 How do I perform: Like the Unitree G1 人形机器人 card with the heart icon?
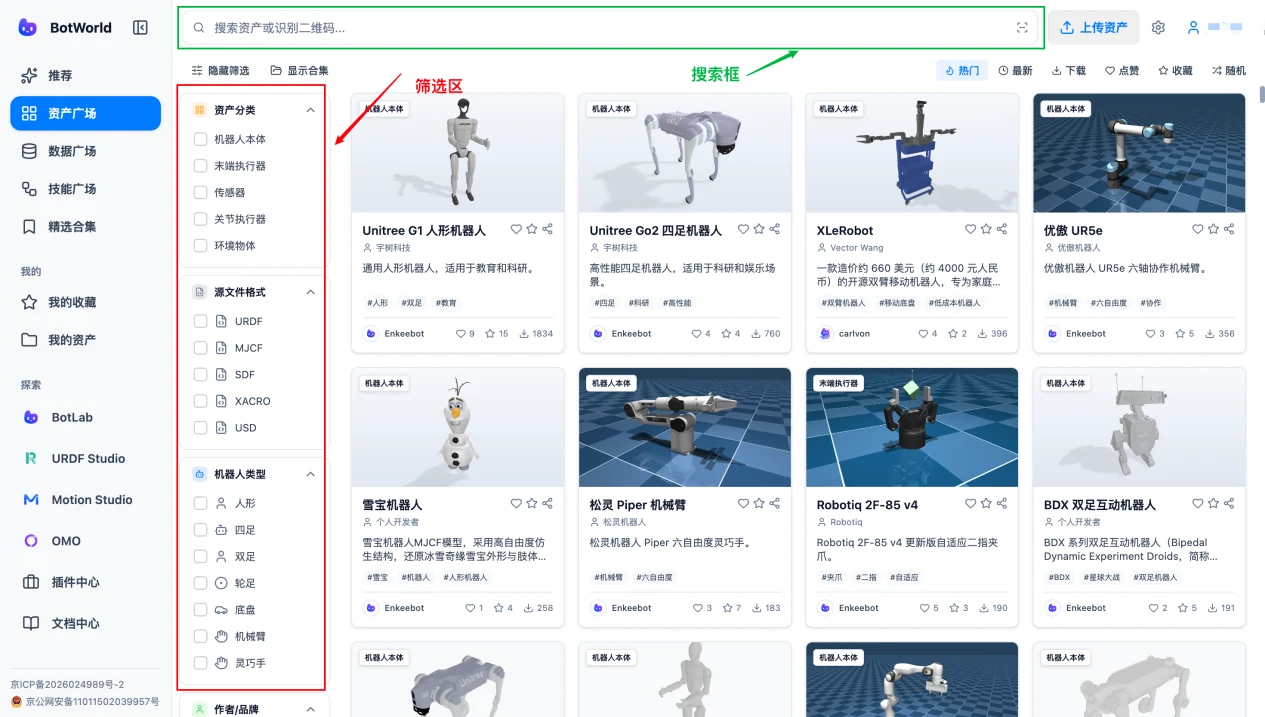click(x=516, y=229)
